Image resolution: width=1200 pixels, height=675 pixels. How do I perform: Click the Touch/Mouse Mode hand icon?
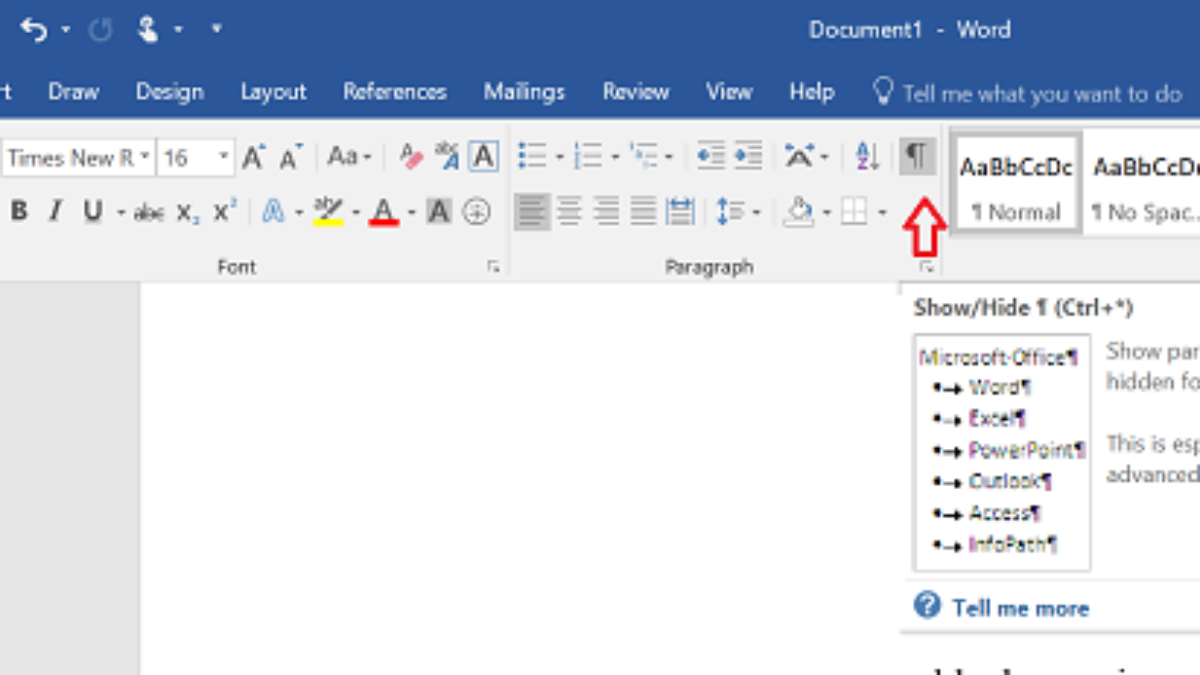click(148, 30)
